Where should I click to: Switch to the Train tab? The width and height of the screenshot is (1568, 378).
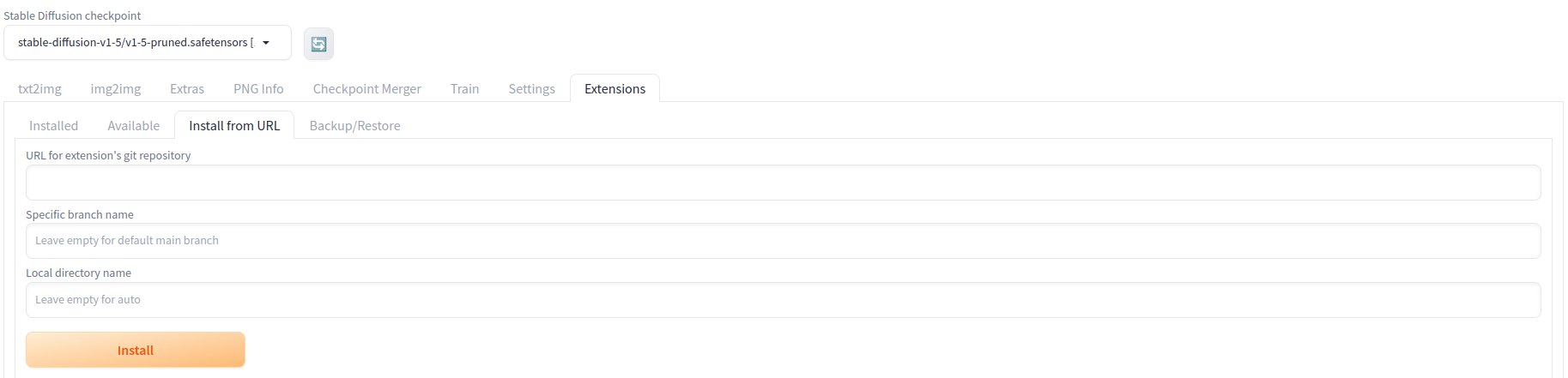click(464, 89)
